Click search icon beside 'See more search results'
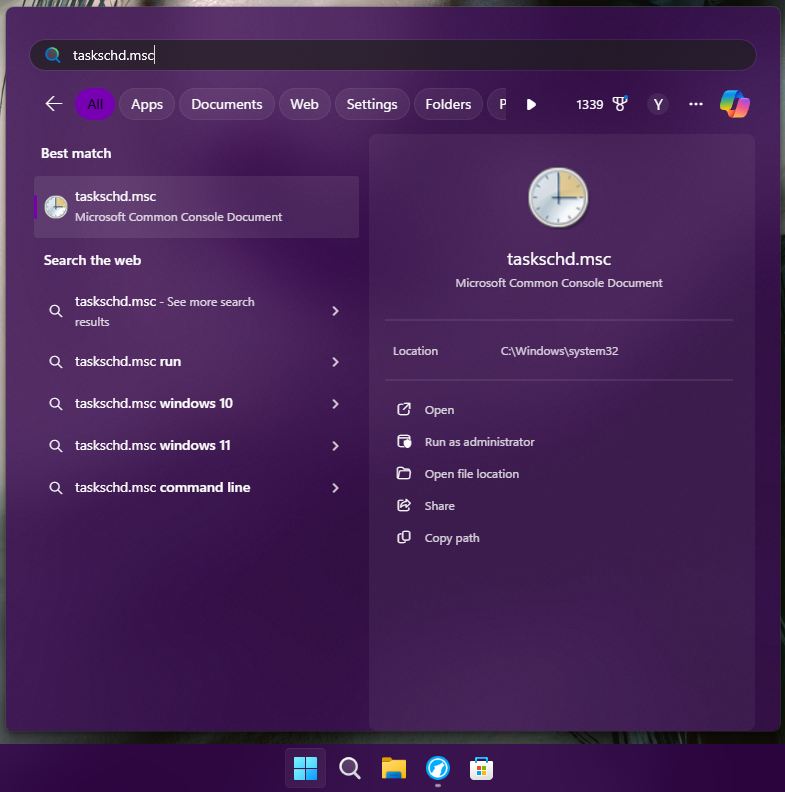This screenshot has height=792, width=785. click(56, 311)
